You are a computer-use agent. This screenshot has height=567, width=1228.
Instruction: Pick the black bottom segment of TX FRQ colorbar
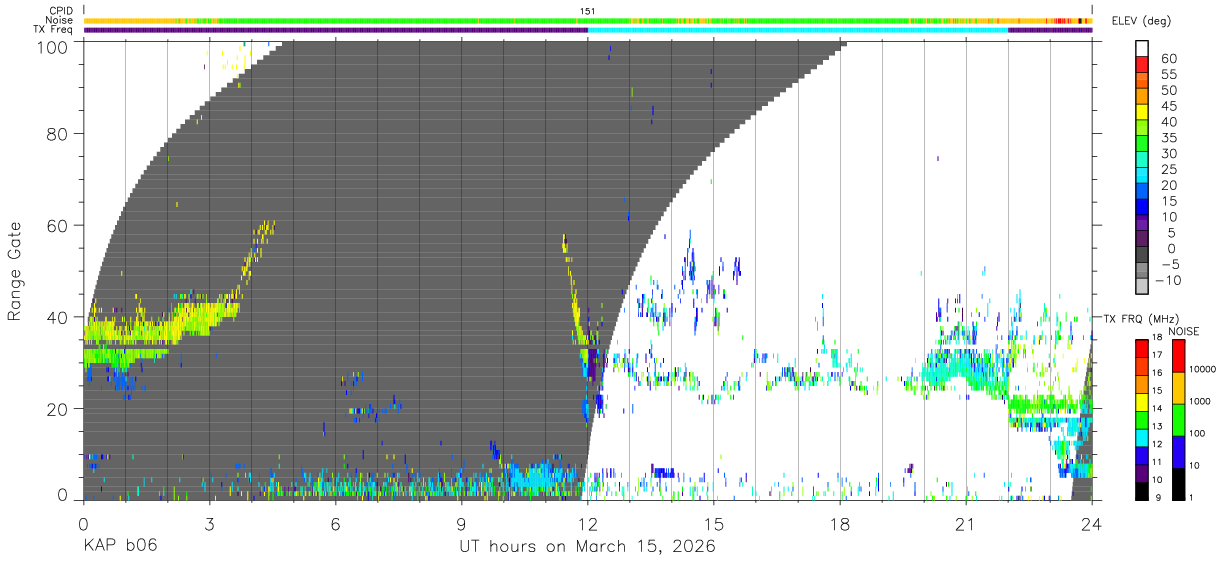[x=1143, y=490]
